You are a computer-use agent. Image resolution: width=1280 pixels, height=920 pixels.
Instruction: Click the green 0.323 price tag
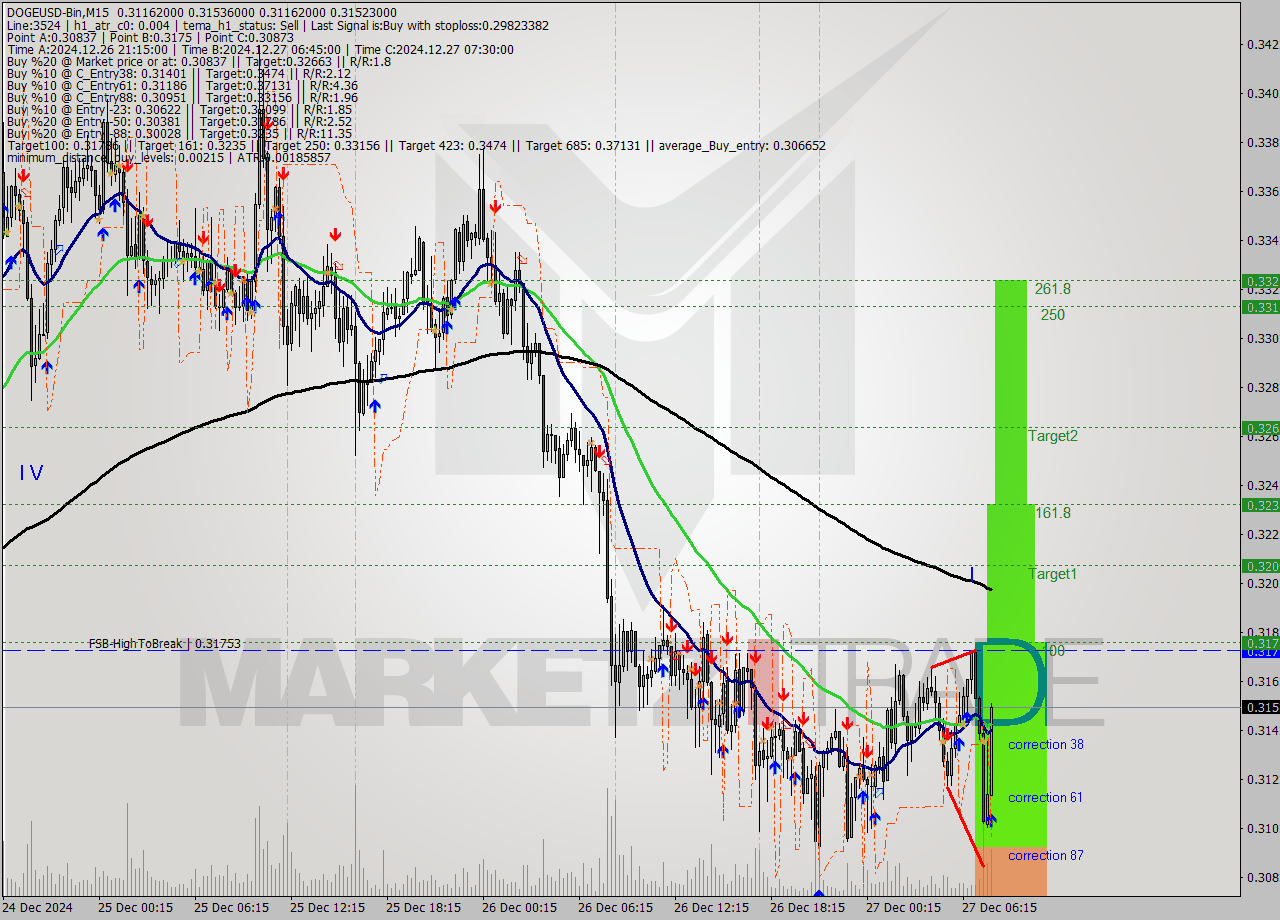pos(1260,505)
